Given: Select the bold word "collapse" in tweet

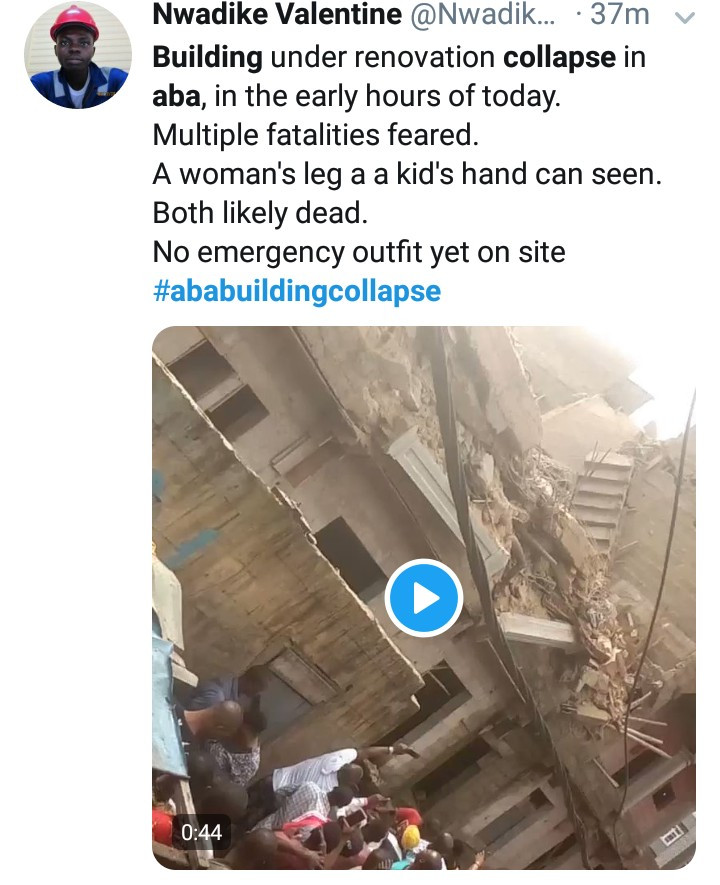Looking at the screenshot, I should (559, 57).
